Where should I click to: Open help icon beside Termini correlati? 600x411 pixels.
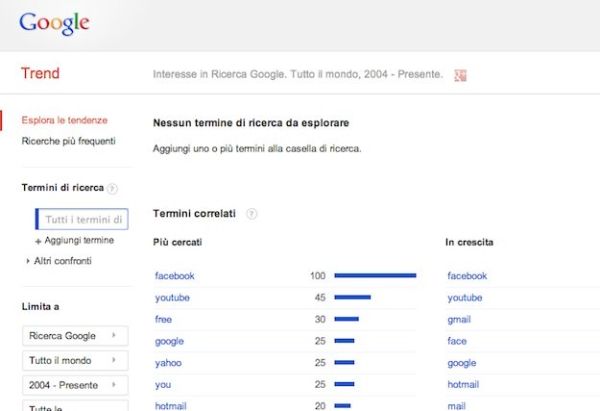click(x=251, y=214)
